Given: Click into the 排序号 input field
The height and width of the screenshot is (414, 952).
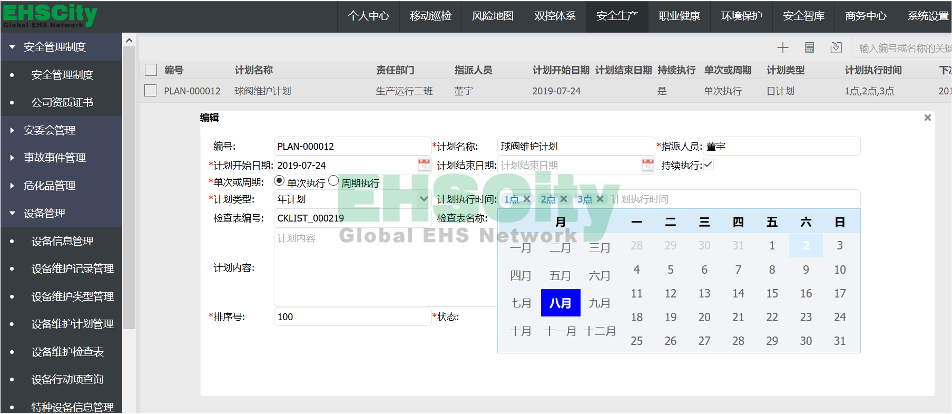Looking at the screenshot, I should (x=350, y=316).
